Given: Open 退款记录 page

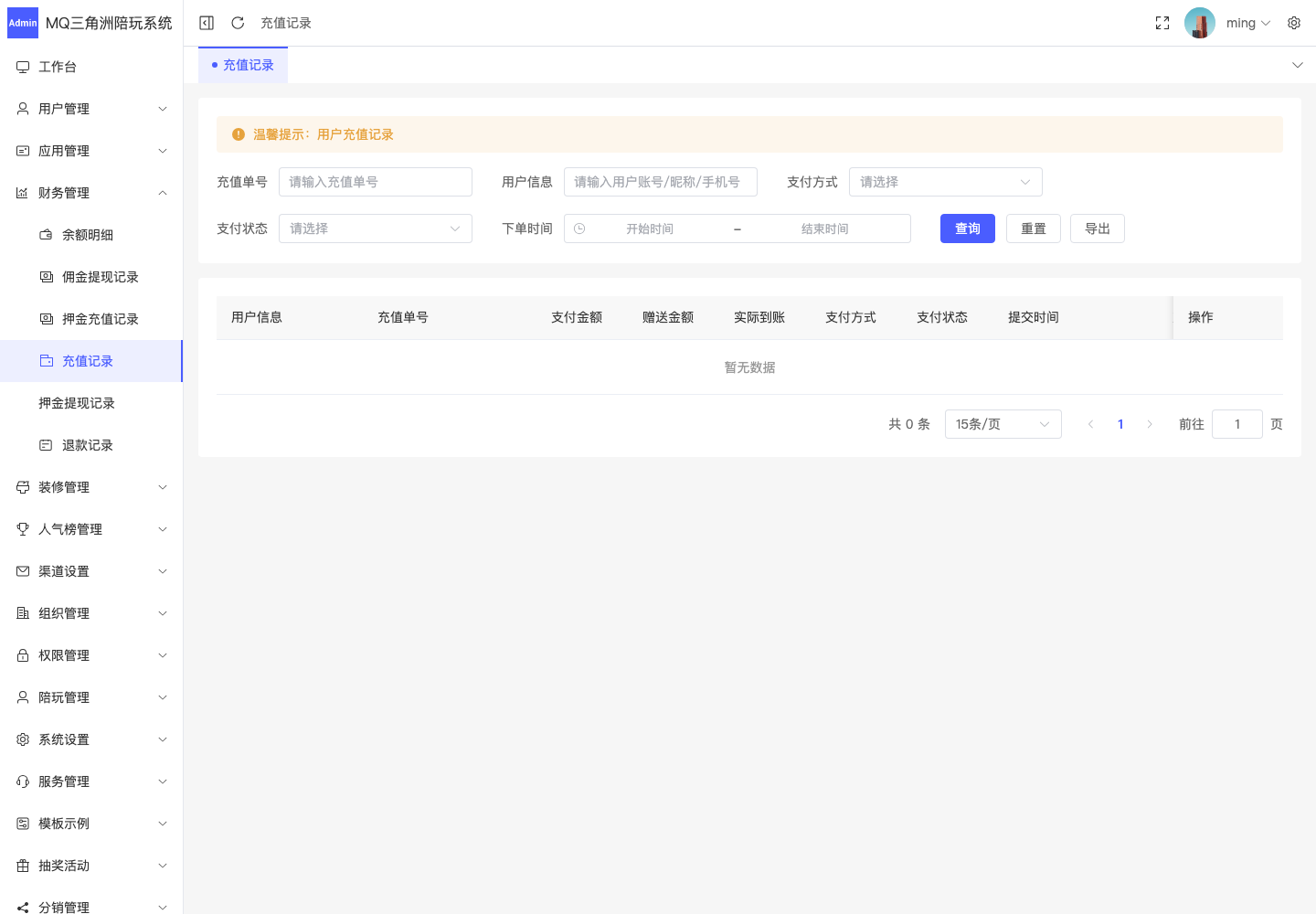Looking at the screenshot, I should coord(91,445).
